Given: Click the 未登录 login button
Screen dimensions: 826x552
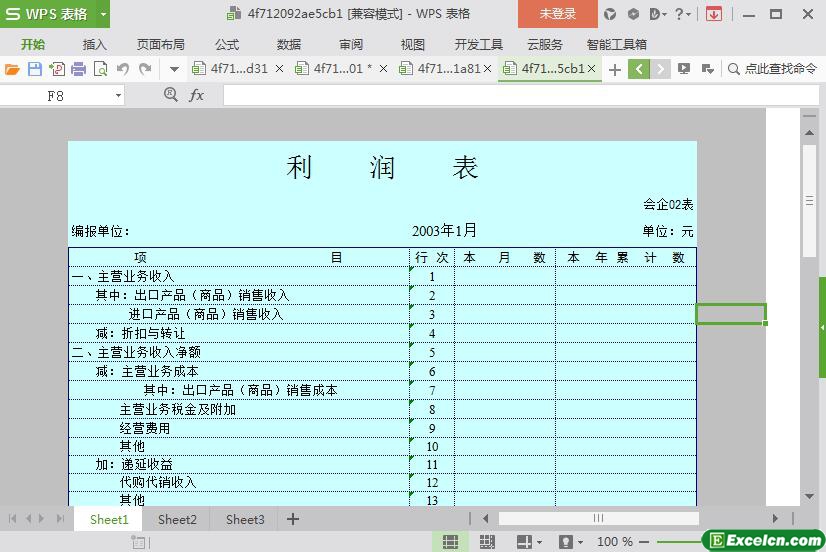Looking at the screenshot, I should click(558, 14).
